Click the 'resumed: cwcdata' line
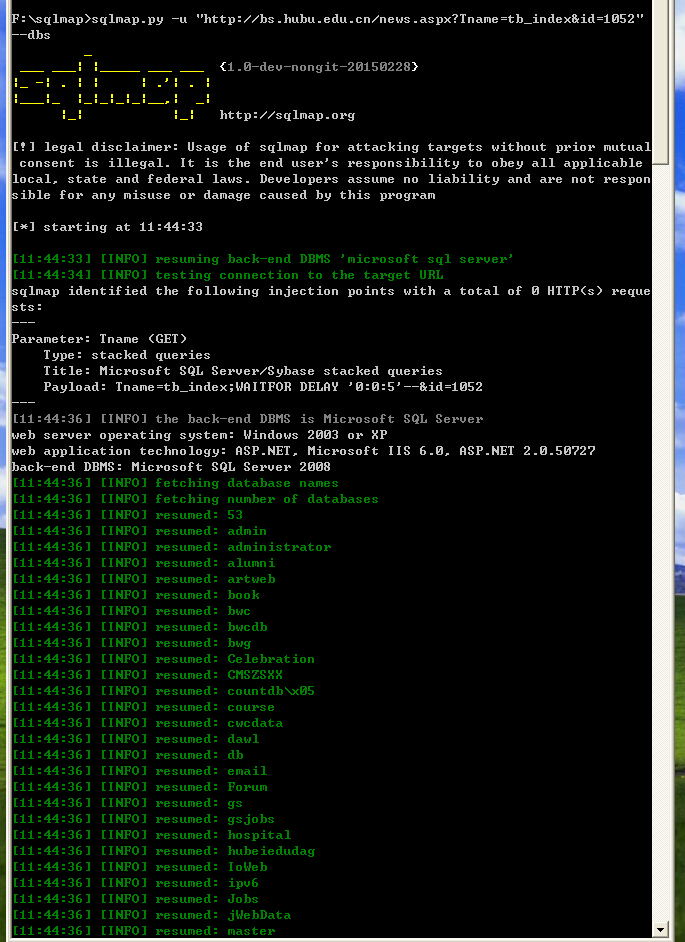This screenshot has width=685, height=942. (x=147, y=723)
